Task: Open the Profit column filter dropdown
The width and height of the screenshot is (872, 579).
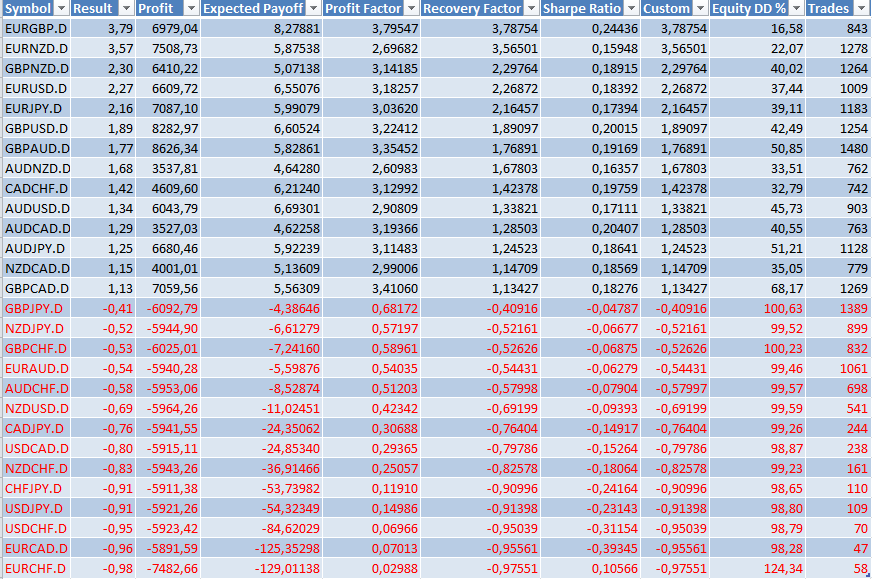Action: point(191,8)
